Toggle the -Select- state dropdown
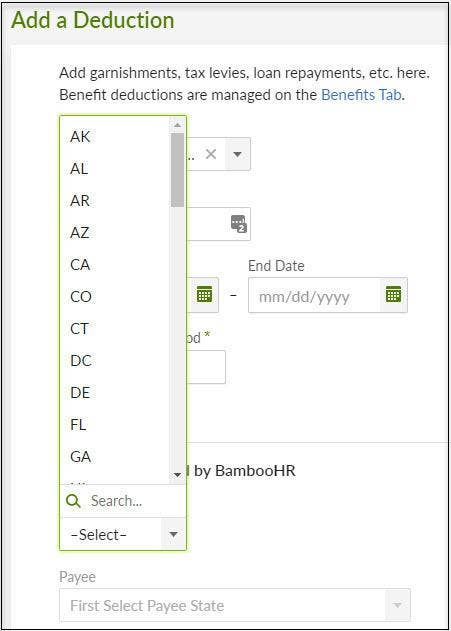Screen dimensions: 451x631 [x=123, y=534]
